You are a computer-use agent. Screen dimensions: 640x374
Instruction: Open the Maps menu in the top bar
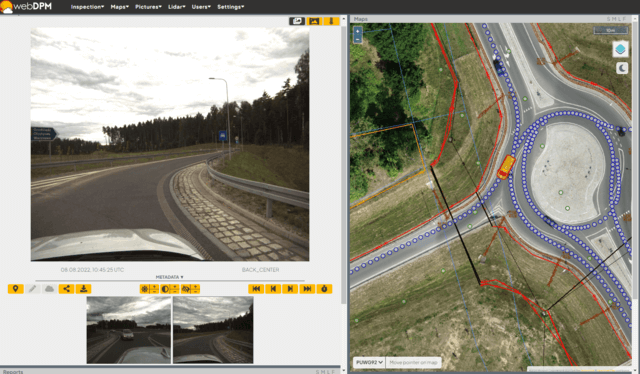(119, 7)
